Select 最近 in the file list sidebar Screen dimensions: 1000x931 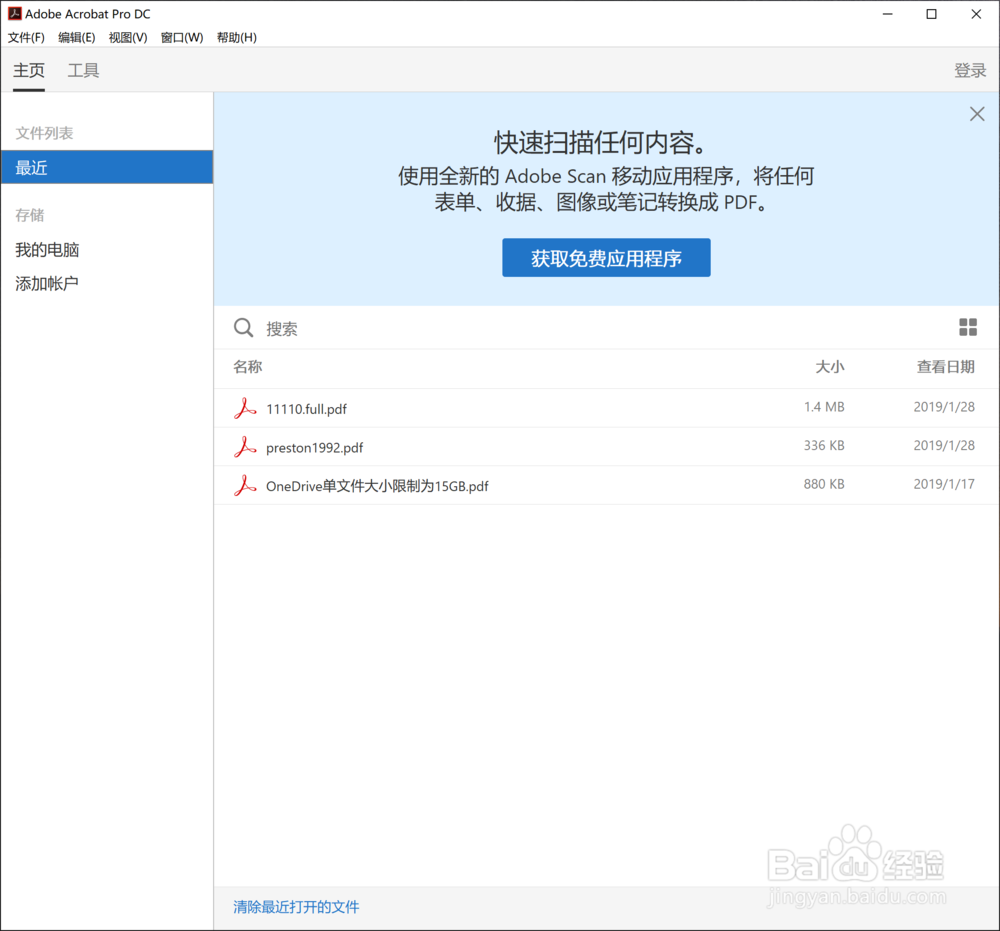(x=107, y=167)
